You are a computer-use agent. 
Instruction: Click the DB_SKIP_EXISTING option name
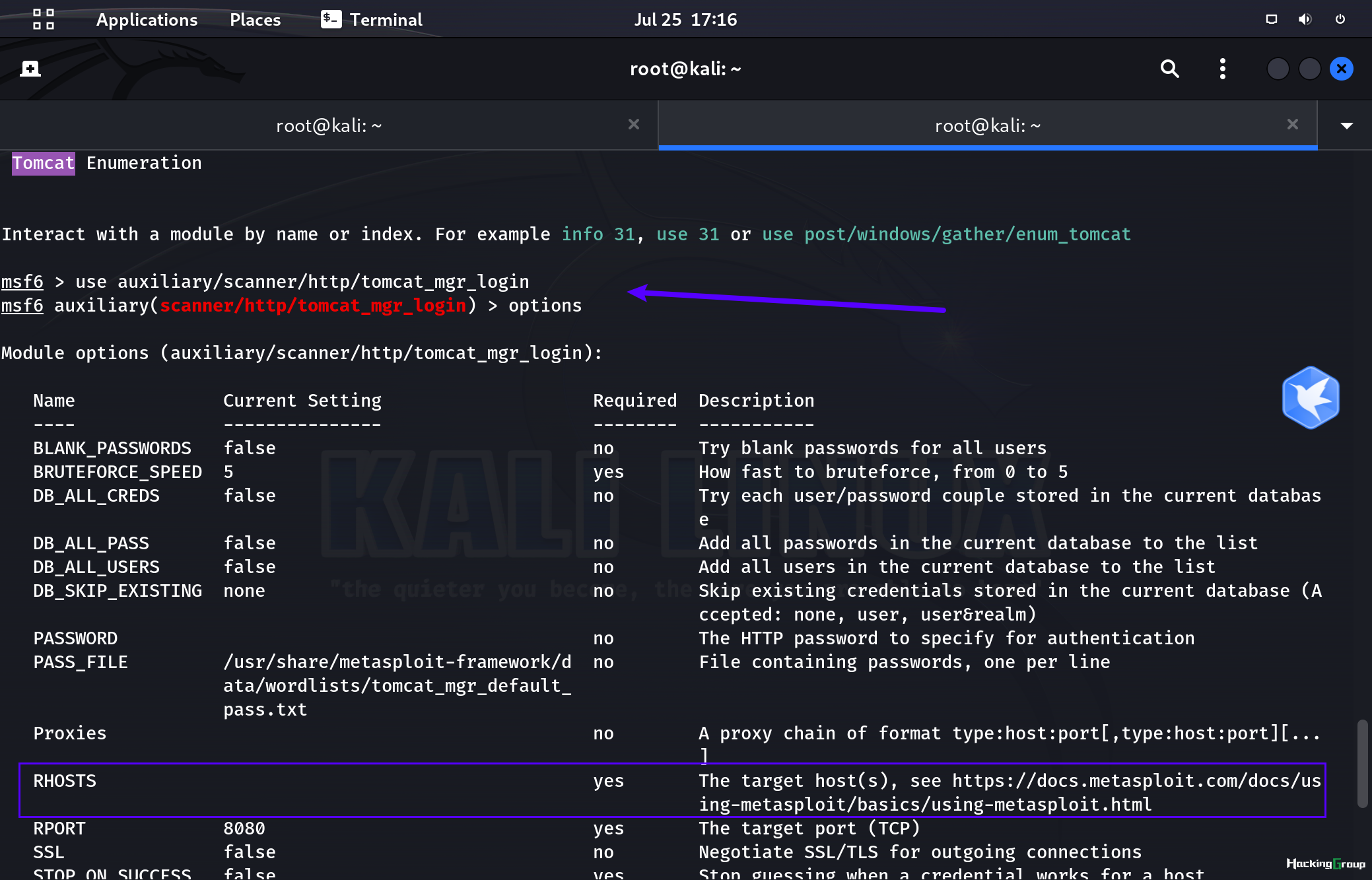(118, 591)
